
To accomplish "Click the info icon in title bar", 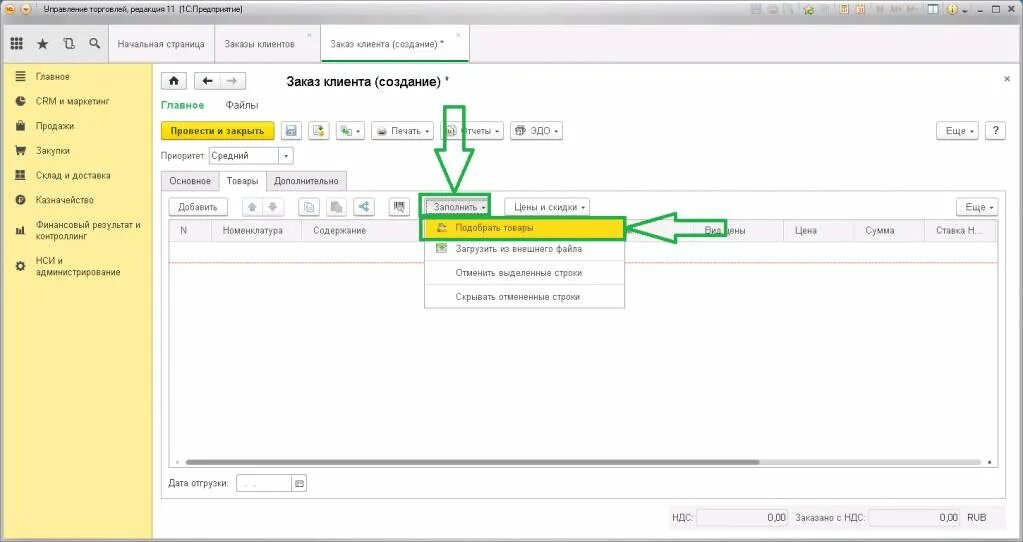I will (952, 9).
